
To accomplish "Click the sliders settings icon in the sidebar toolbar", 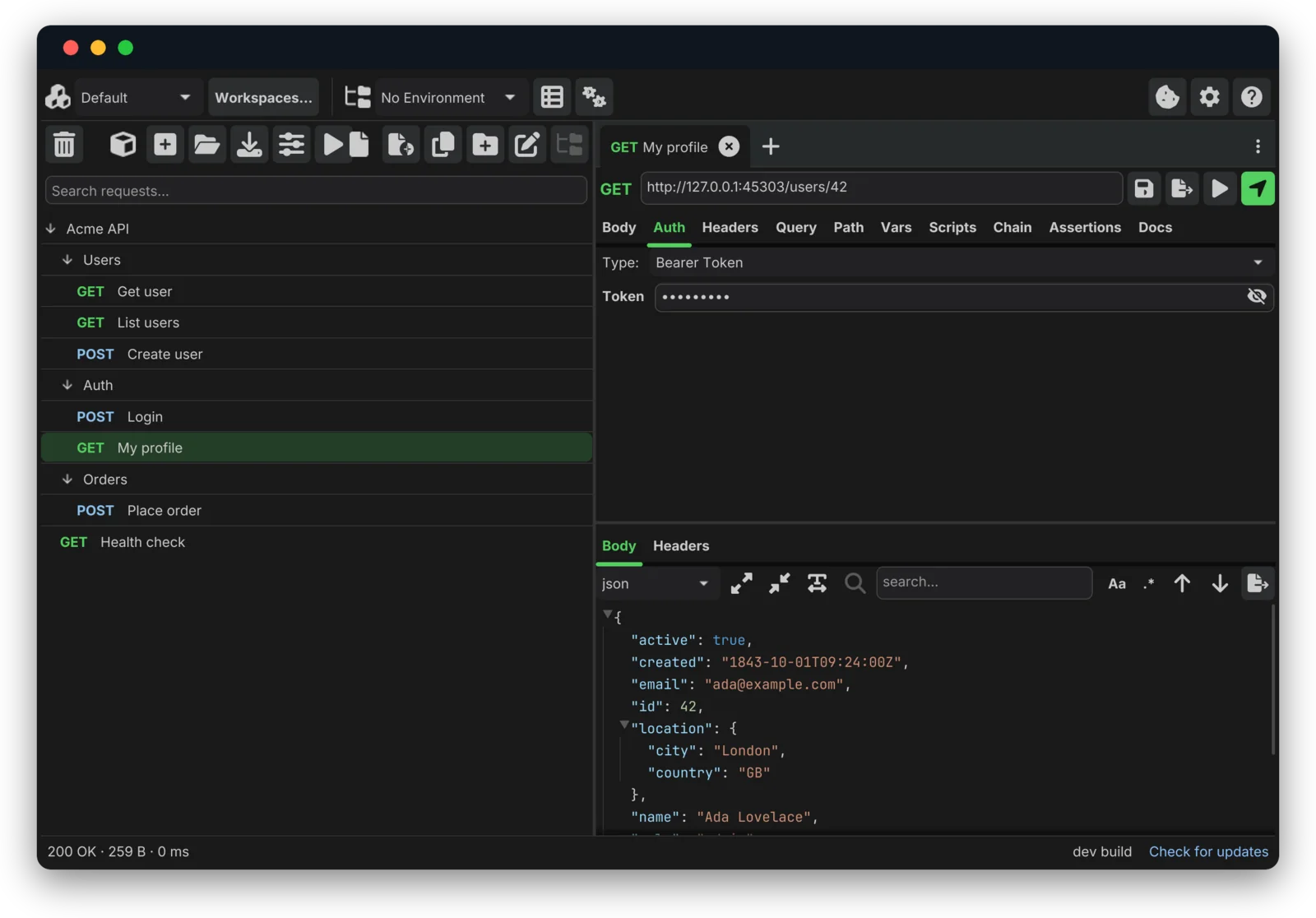I will pyautogui.click(x=291, y=145).
